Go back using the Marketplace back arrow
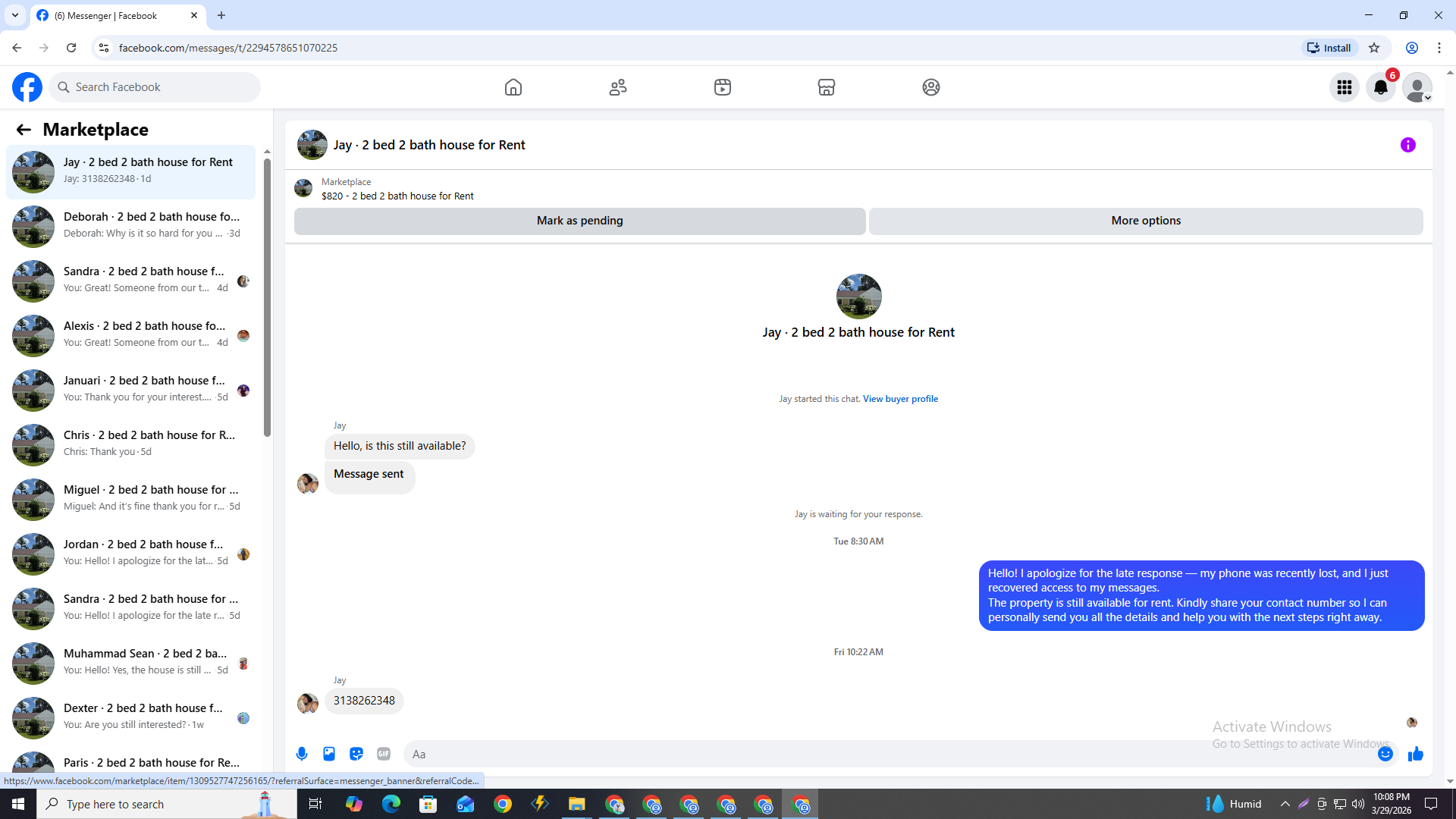 click(24, 130)
